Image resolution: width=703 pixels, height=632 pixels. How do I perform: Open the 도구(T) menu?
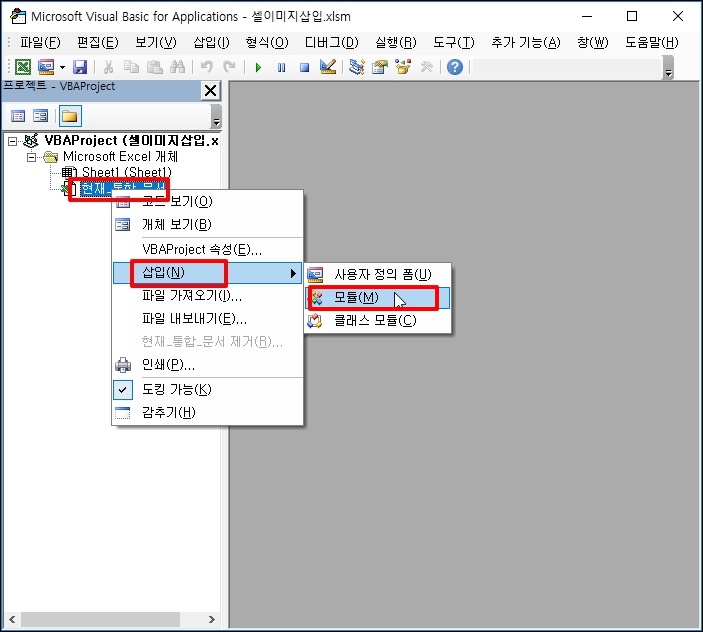(x=454, y=43)
